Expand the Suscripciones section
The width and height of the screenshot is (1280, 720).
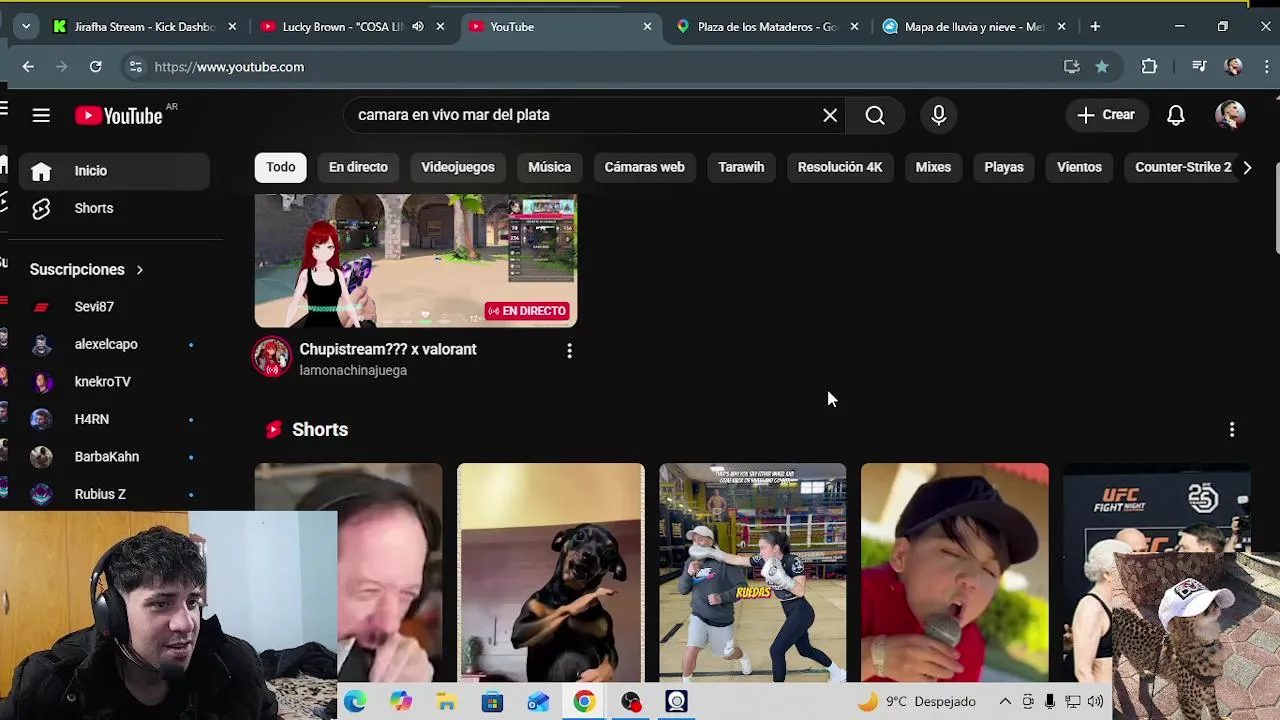[86, 270]
